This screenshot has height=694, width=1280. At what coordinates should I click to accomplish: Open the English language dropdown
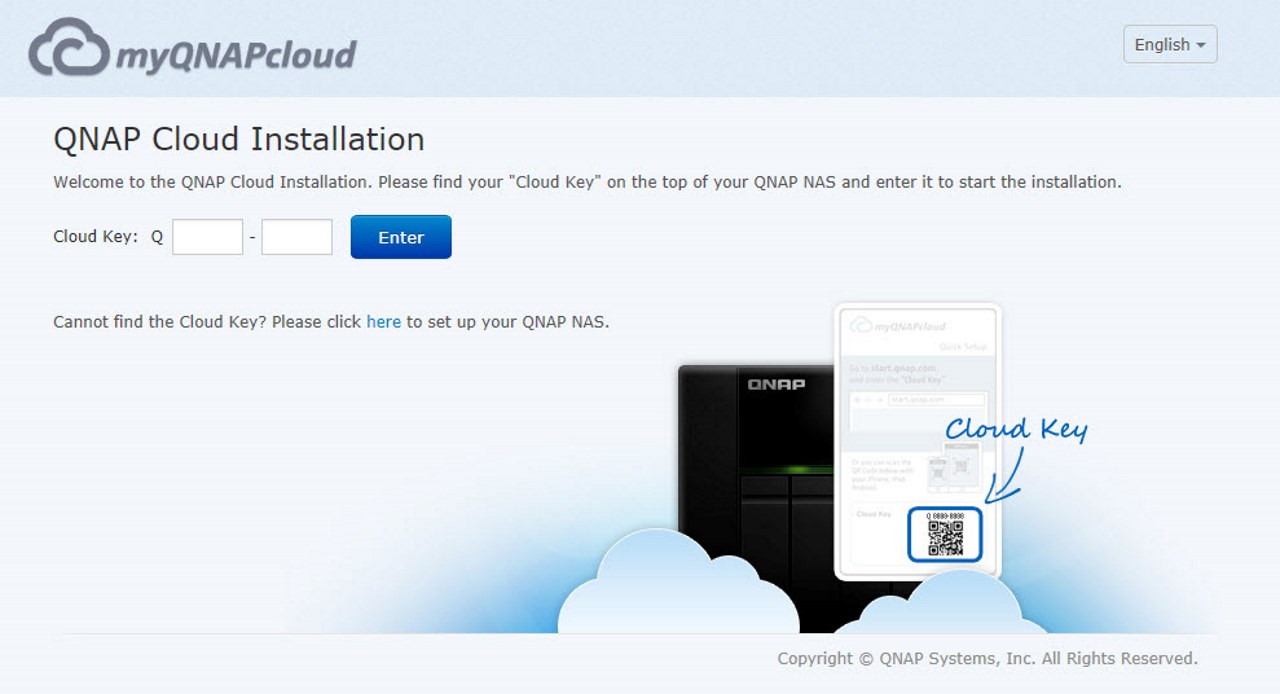[x=1170, y=44]
